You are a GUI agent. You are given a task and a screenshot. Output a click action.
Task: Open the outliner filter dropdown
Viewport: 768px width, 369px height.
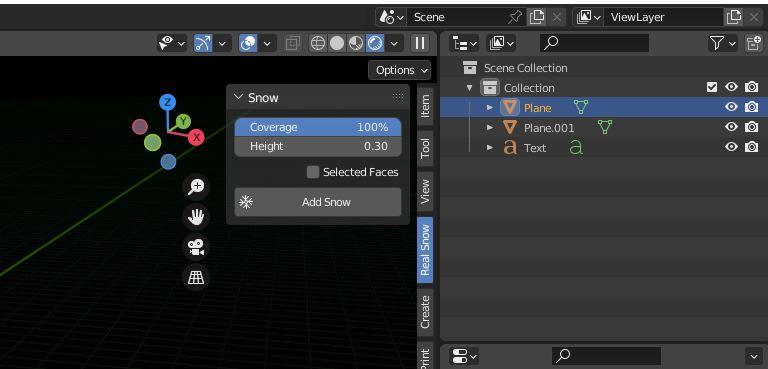723,44
